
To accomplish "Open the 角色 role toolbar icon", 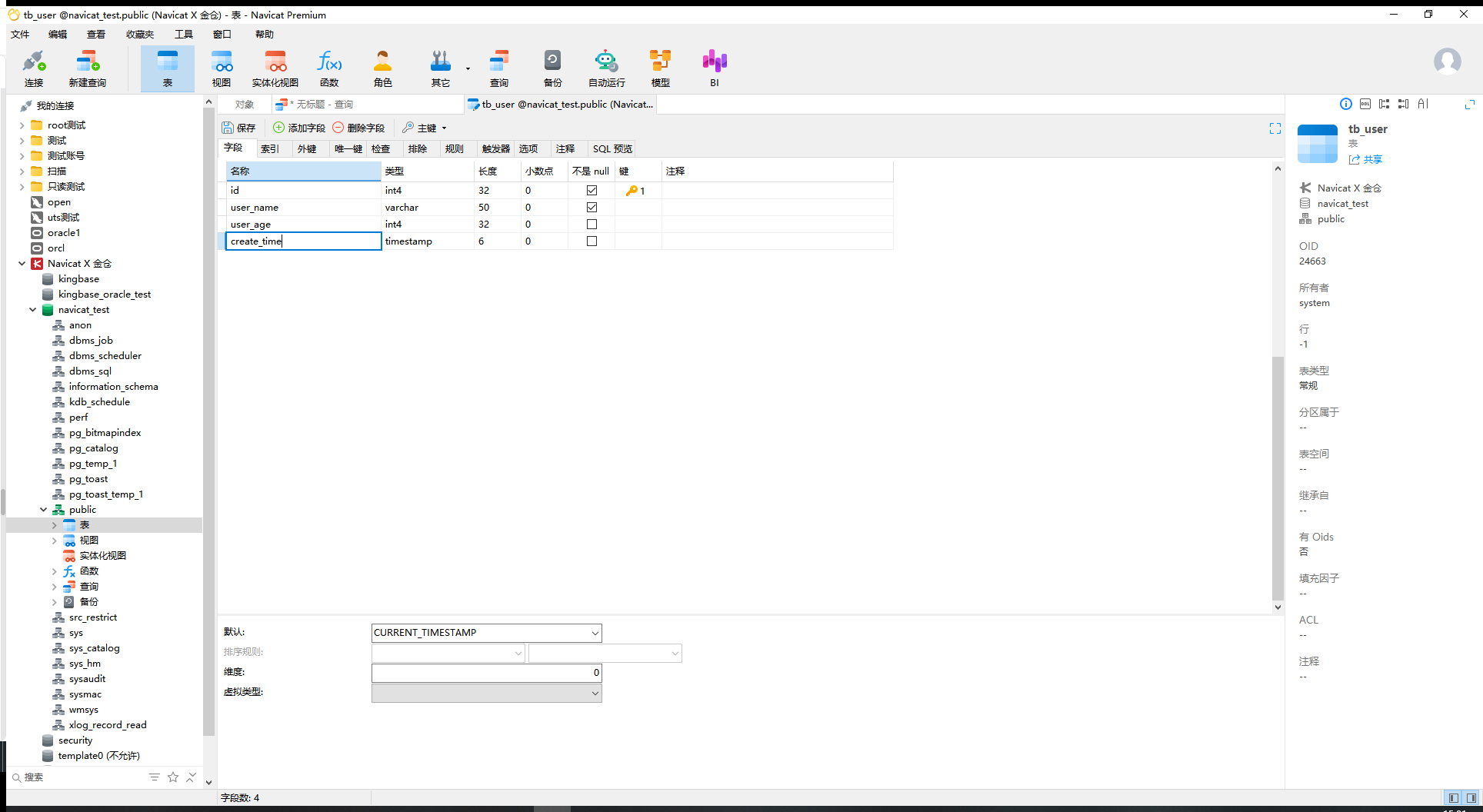I will 383,68.
